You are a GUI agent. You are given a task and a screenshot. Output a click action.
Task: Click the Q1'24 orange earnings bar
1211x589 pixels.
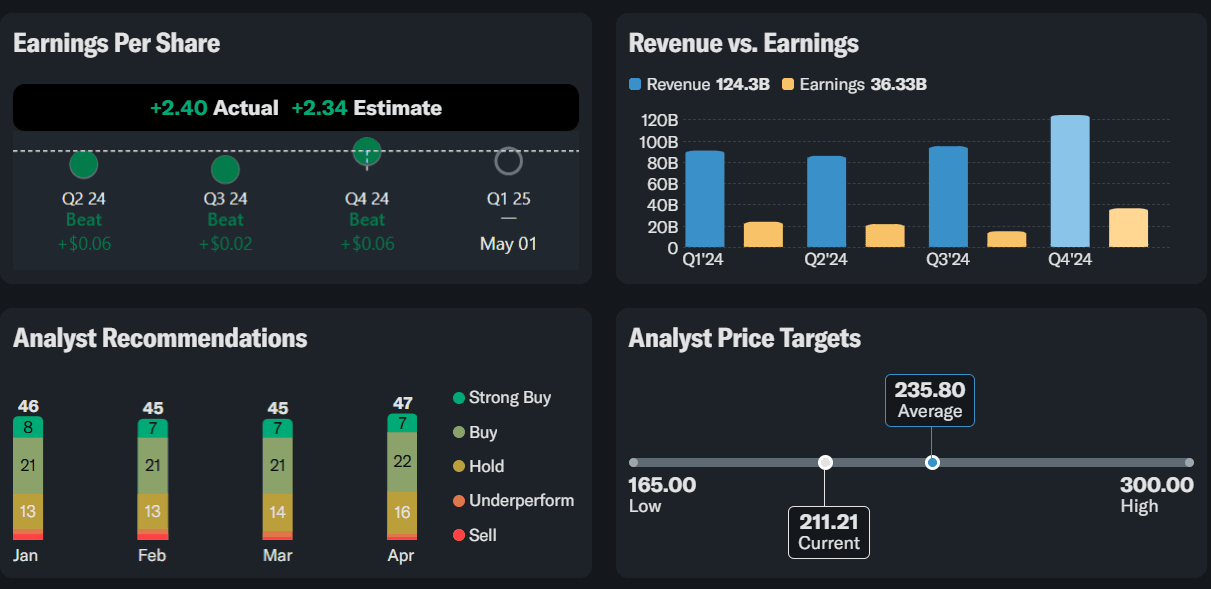click(x=763, y=235)
